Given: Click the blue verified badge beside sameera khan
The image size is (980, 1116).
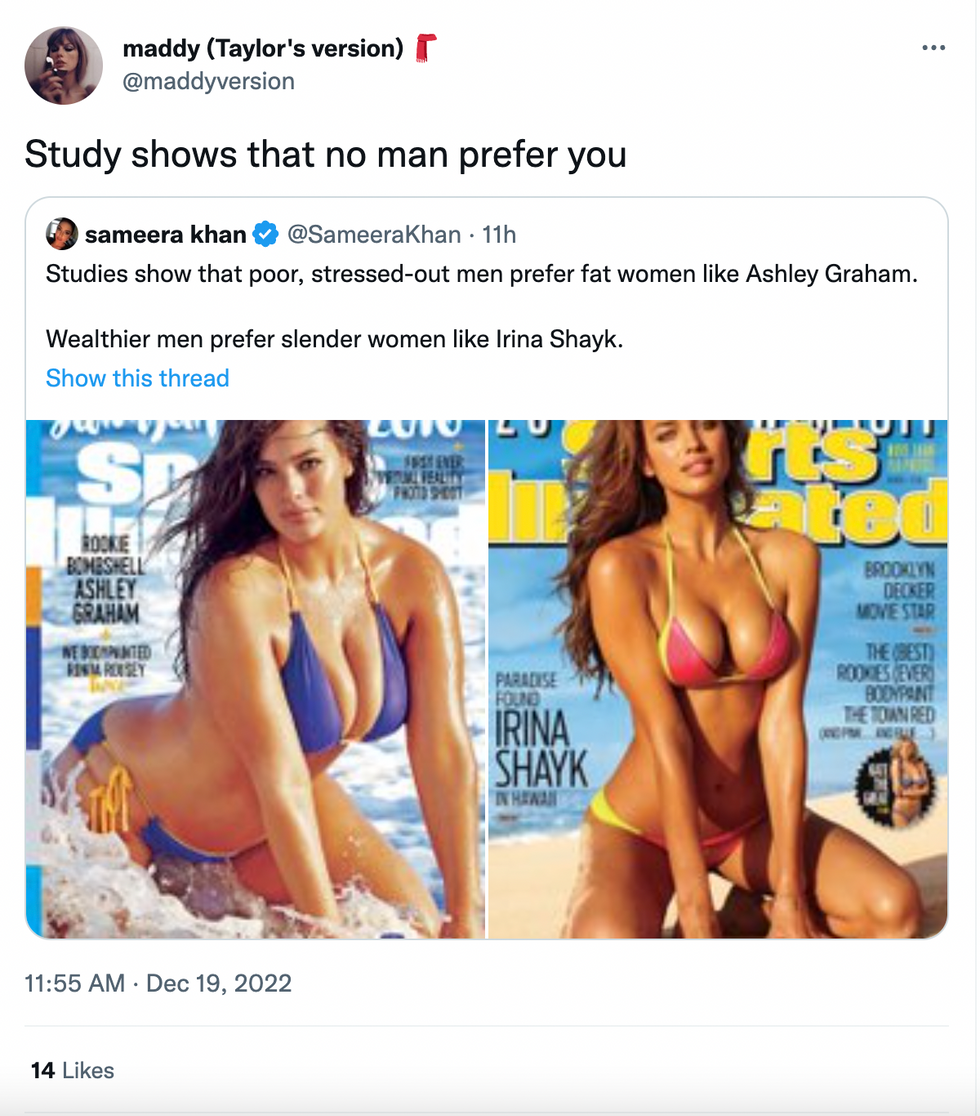Looking at the screenshot, I should pos(265,234).
